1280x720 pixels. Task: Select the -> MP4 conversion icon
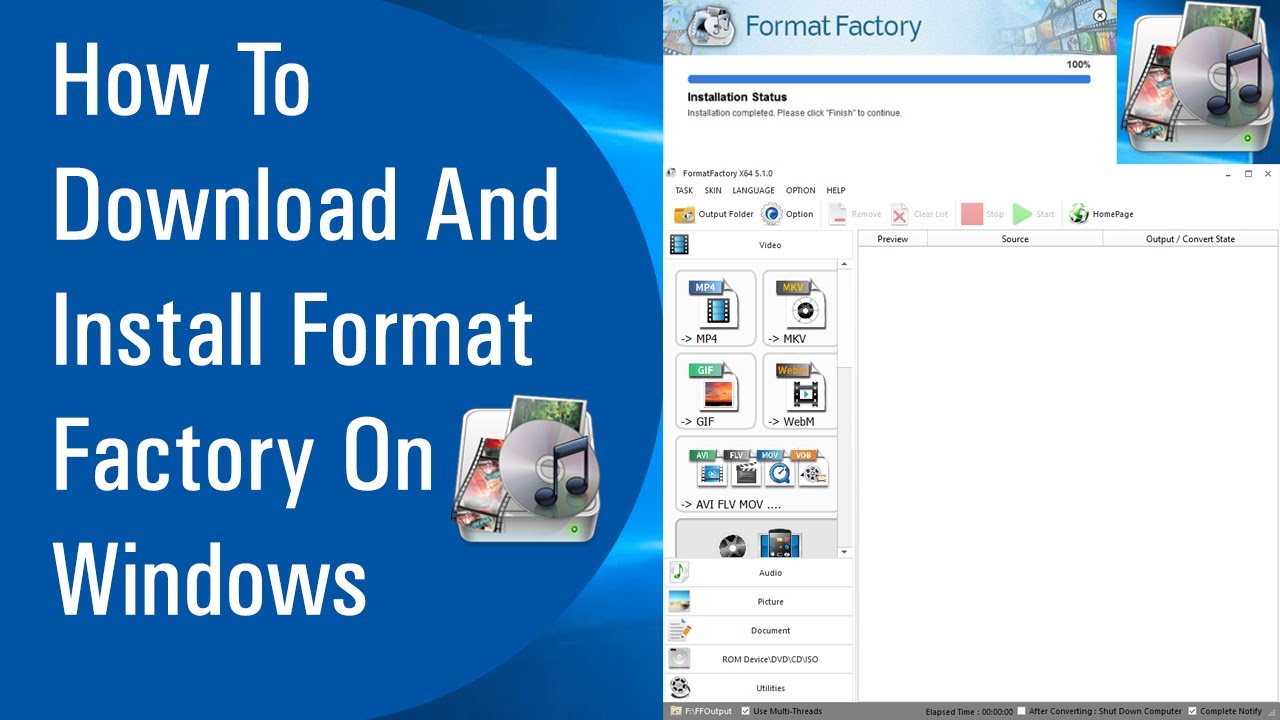(715, 309)
